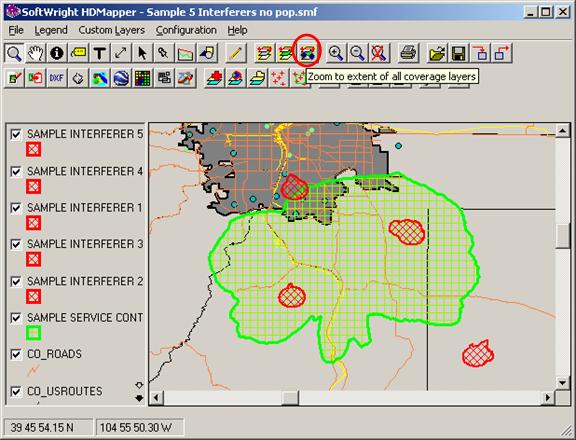Screen dimensions: 576x440
Task: Click the green layers extent icon
Action: tap(285, 53)
